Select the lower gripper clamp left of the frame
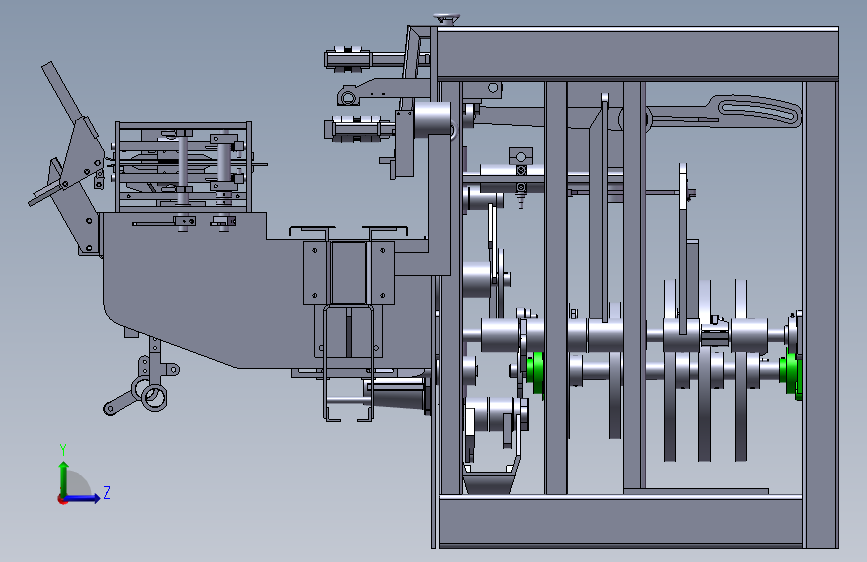The width and height of the screenshot is (867, 562). [x=354, y=129]
